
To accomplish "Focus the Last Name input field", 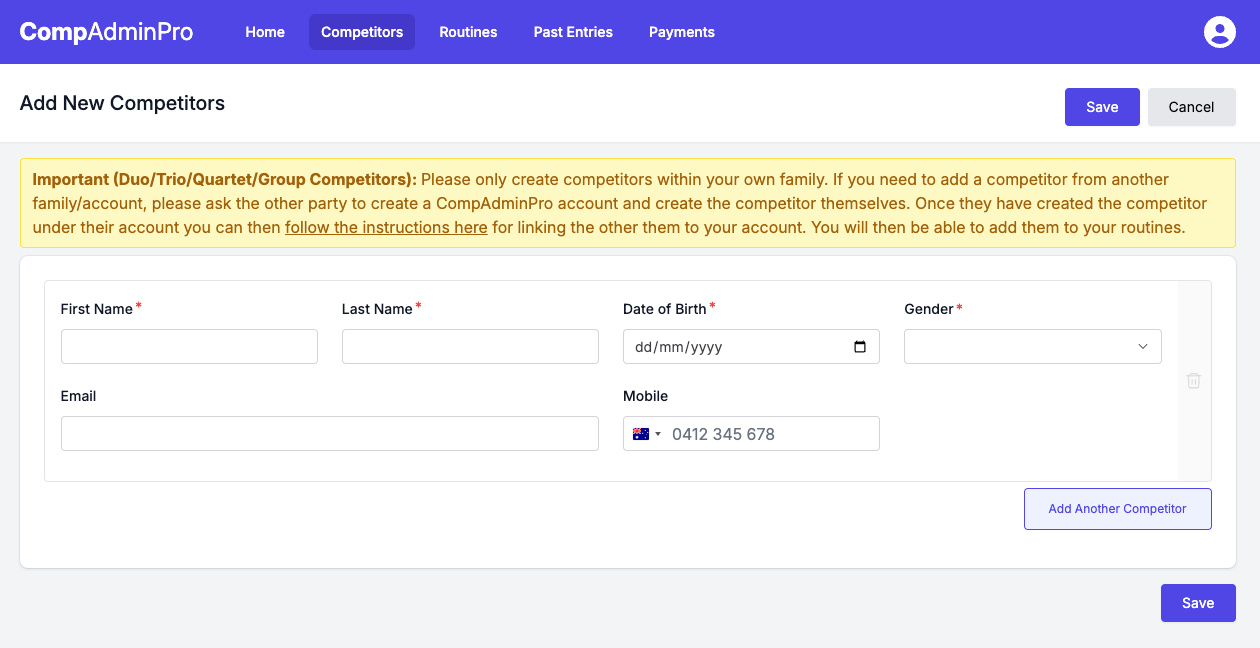I will (x=470, y=346).
